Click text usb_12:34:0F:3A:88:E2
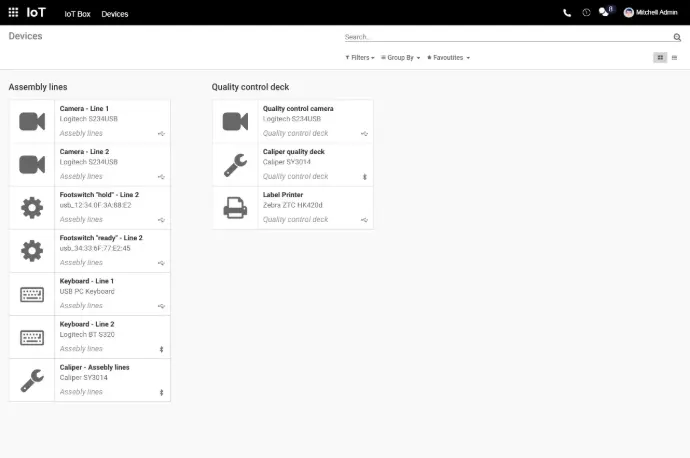The width and height of the screenshot is (690, 458). click(95, 205)
